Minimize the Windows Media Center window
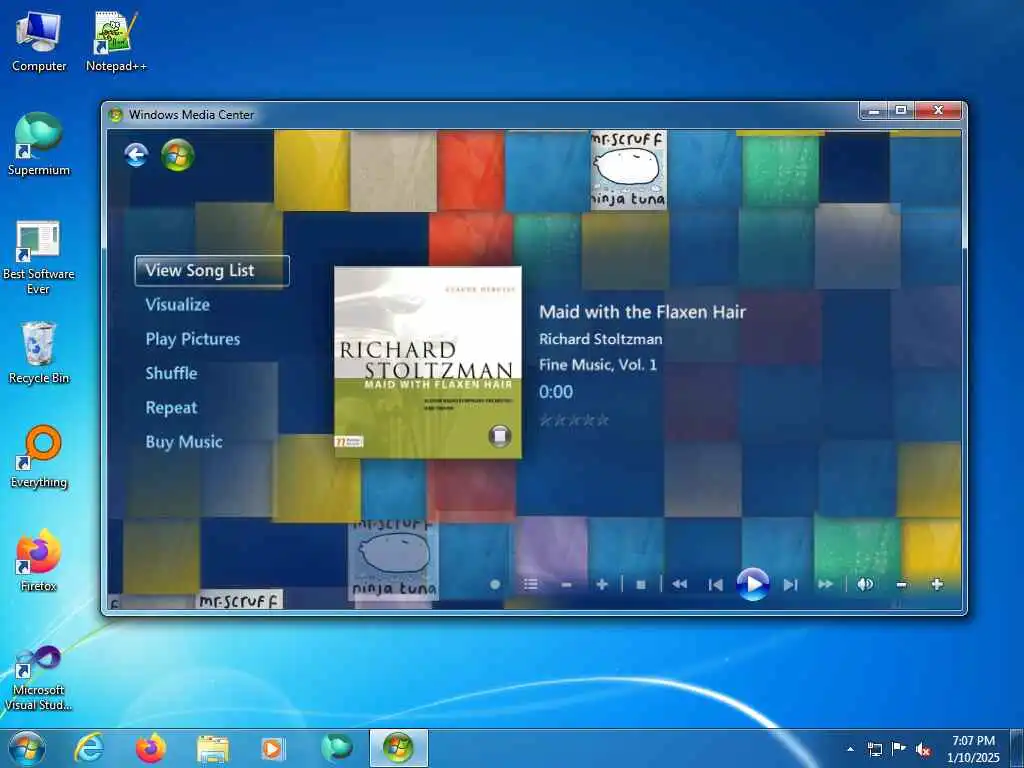 (874, 111)
